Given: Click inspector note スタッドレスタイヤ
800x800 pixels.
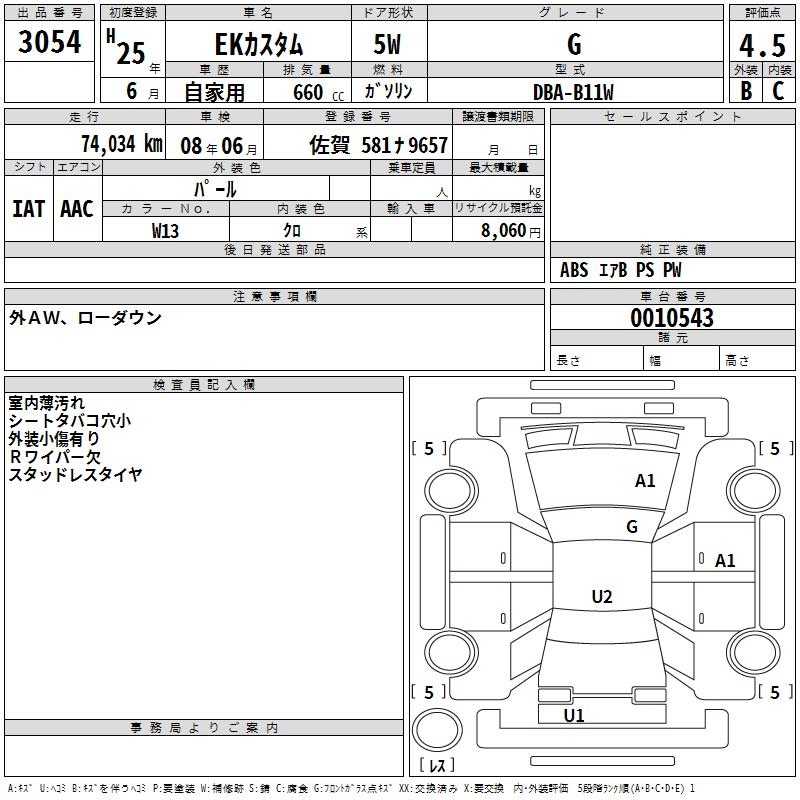Looking at the screenshot, I should [76, 474].
